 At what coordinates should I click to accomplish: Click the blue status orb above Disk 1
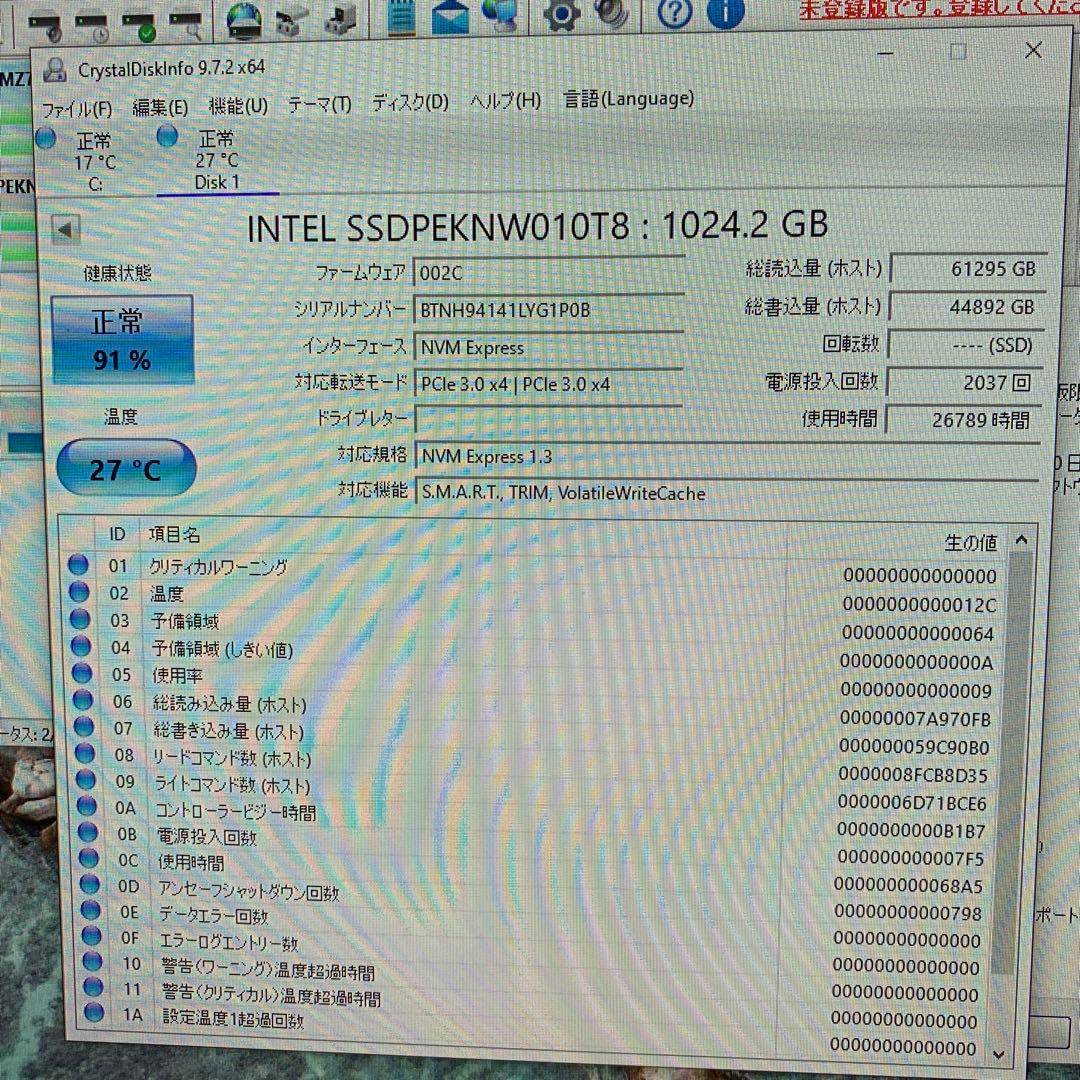pyautogui.click(x=167, y=136)
